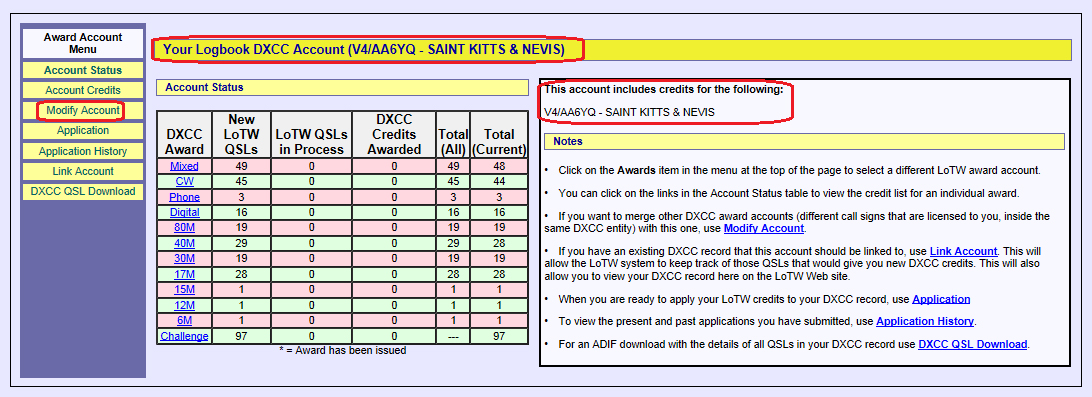Open Account Credits menu item

tap(83, 91)
